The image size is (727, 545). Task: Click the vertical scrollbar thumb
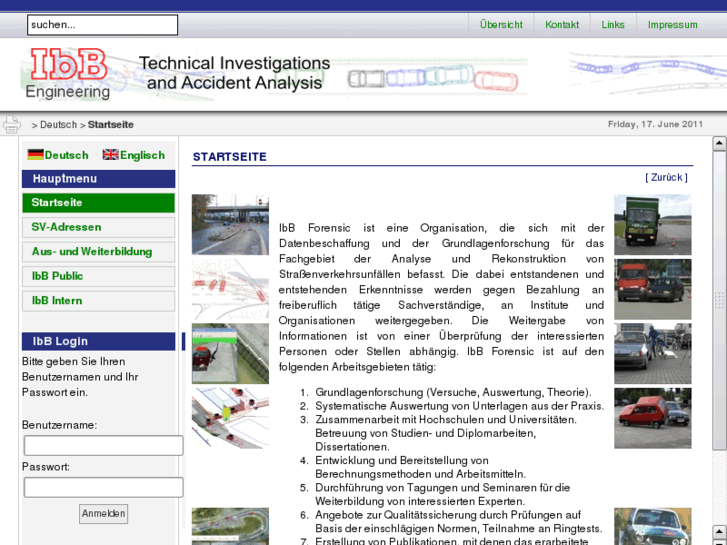(719, 300)
